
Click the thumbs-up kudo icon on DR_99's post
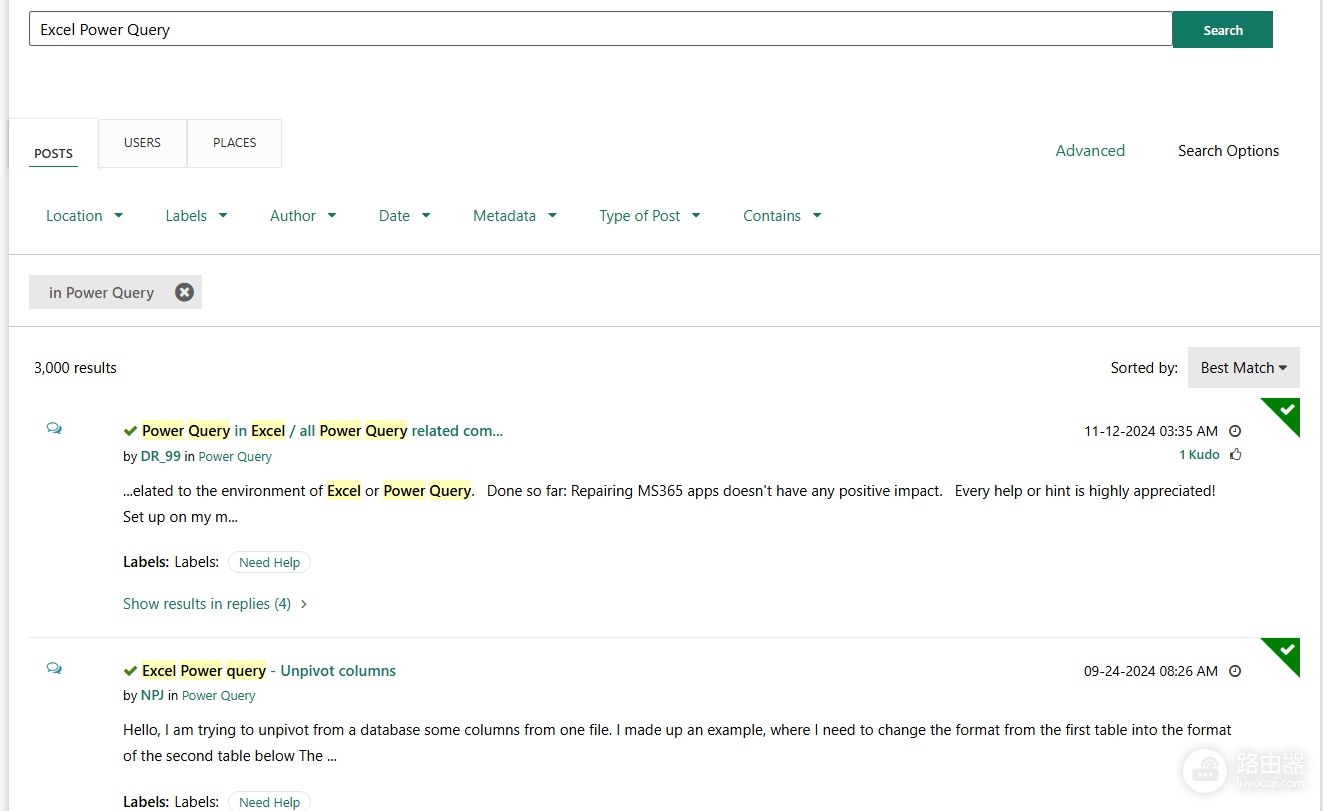(1236, 454)
